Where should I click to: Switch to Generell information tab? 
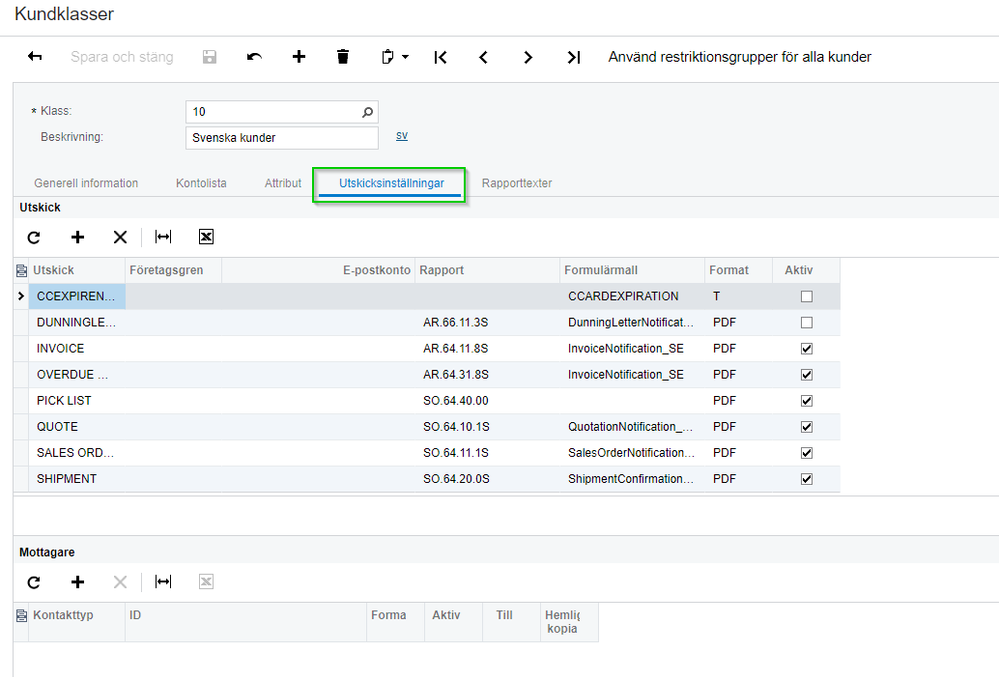[x=86, y=183]
